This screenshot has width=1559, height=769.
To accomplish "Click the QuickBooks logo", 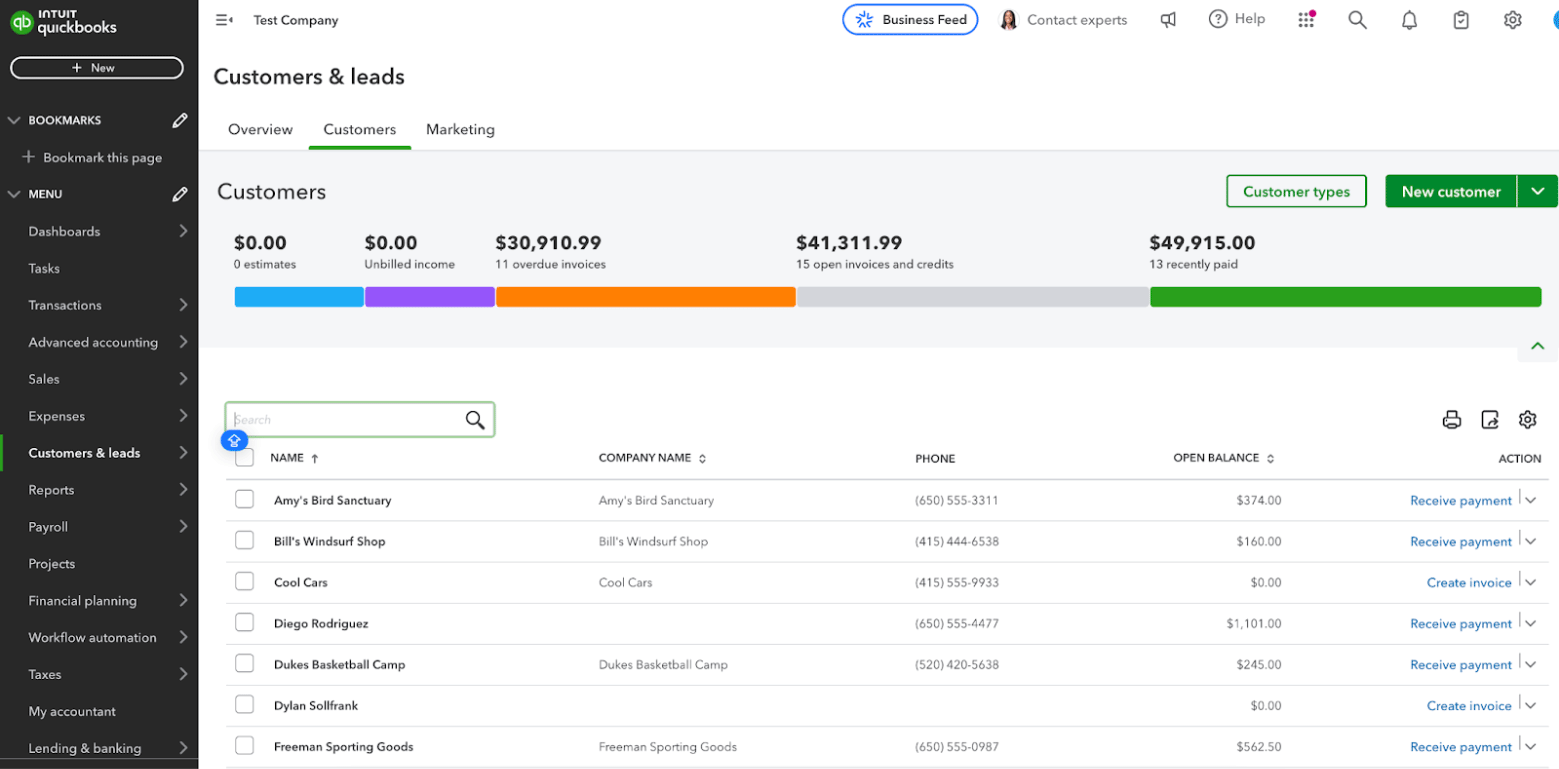I will coord(64,23).
